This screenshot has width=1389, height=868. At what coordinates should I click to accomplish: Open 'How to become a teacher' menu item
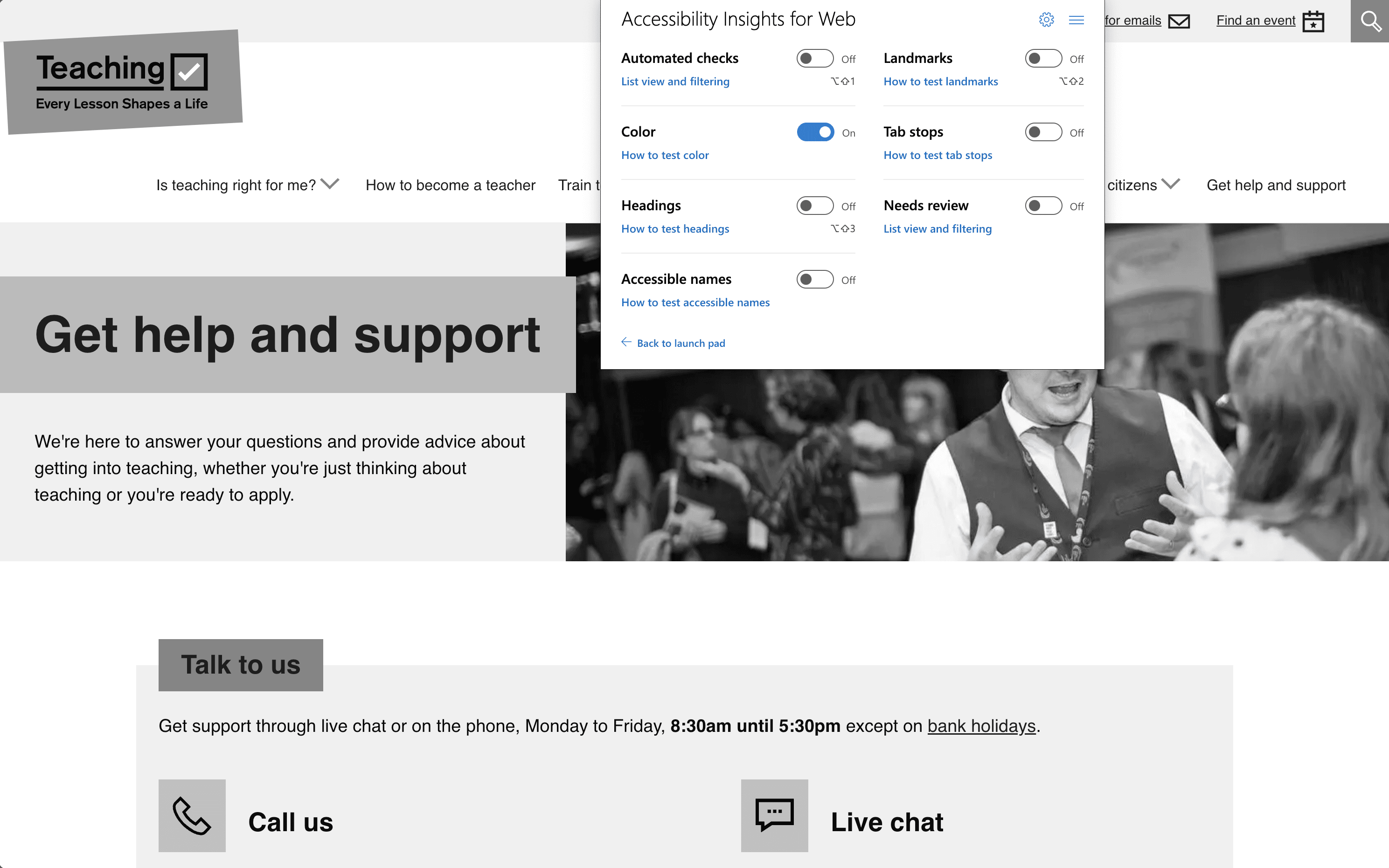450,185
